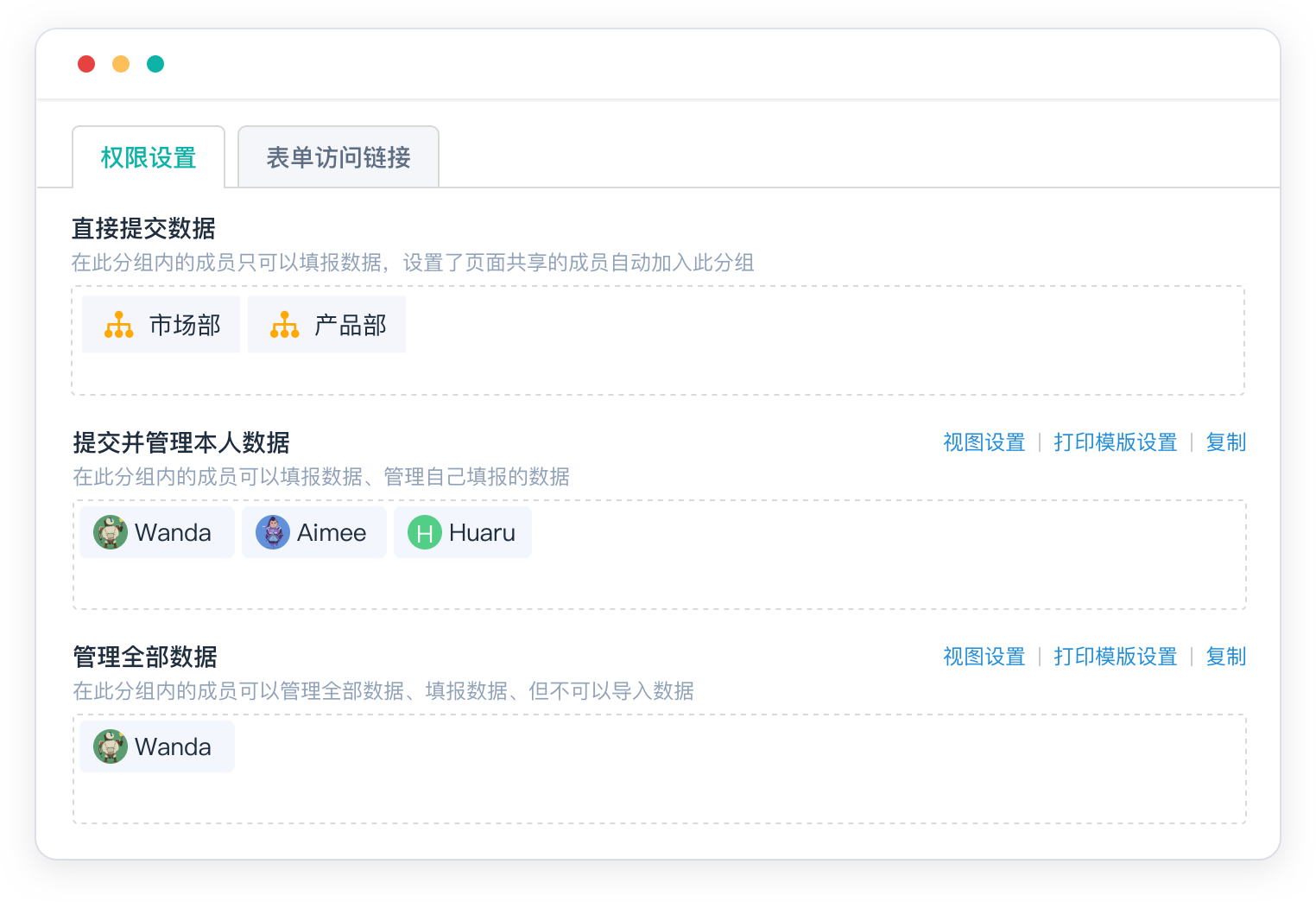Open 视图设置 for 提交并管理本人数据
The image size is (1316, 902).
pos(984,442)
